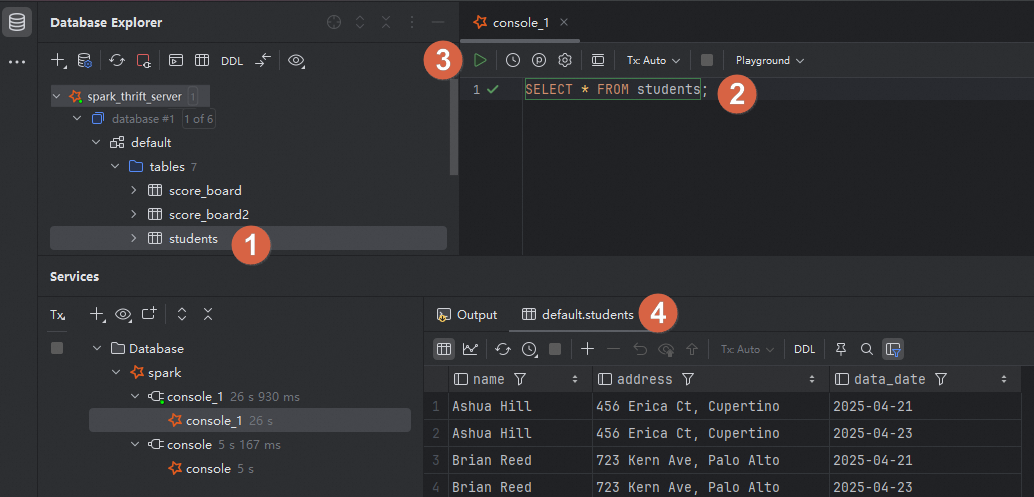This screenshot has width=1034, height=497.
Task: Click the Stop square in console toolbar
Action: (x=707, y=60)
